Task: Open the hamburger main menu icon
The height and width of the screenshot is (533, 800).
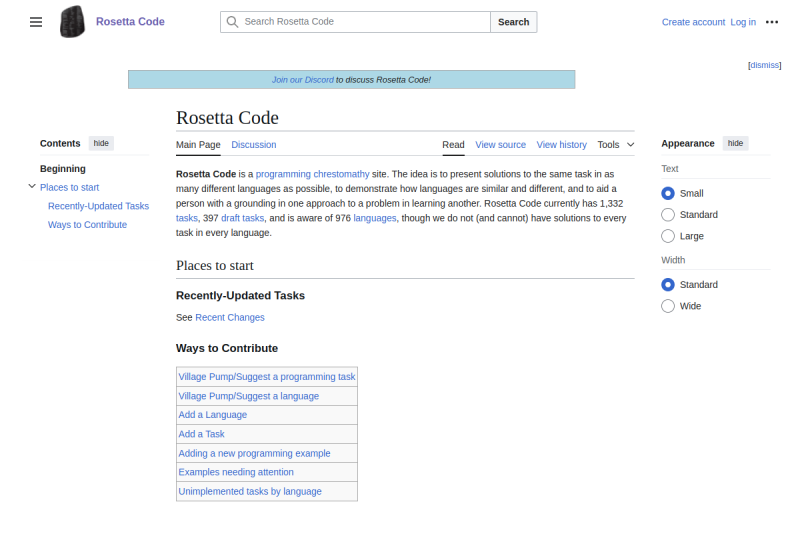Action: pyautogui.click(x=36, y=22)
